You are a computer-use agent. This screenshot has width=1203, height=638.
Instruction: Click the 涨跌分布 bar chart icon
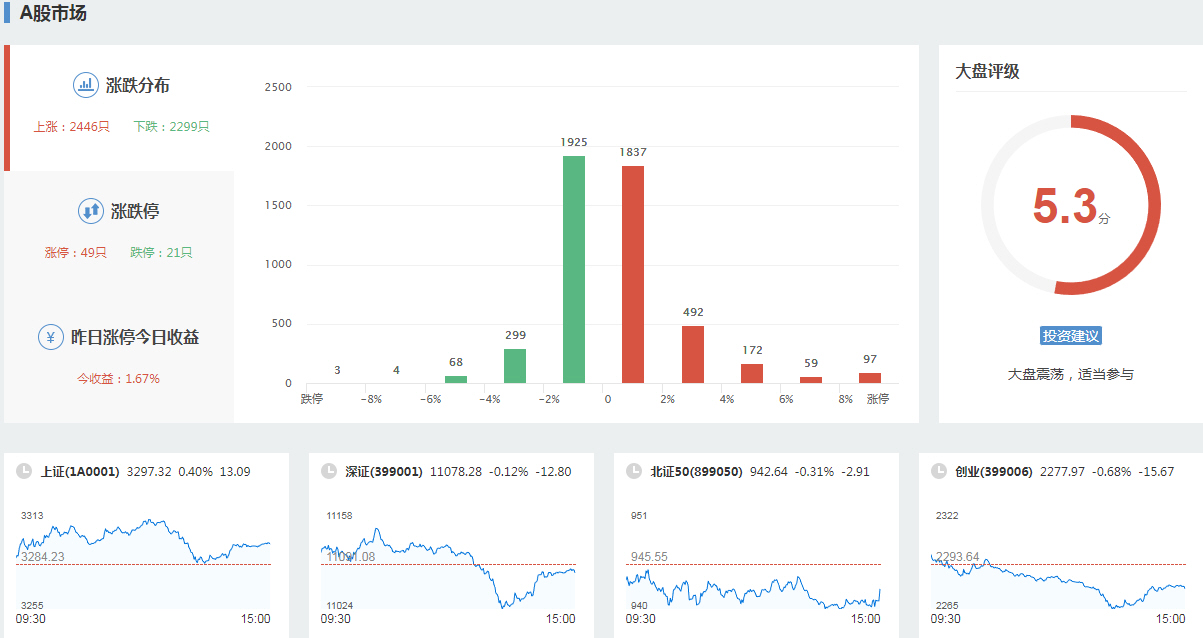click(86, 85)
